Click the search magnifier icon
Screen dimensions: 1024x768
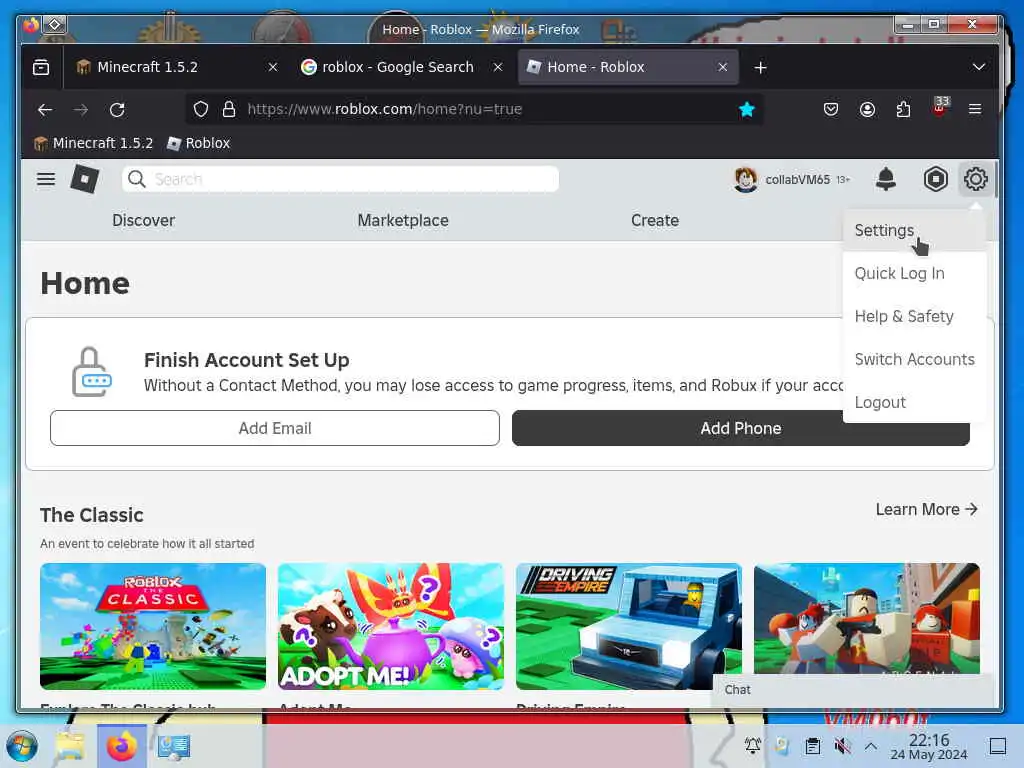point(136,178)
